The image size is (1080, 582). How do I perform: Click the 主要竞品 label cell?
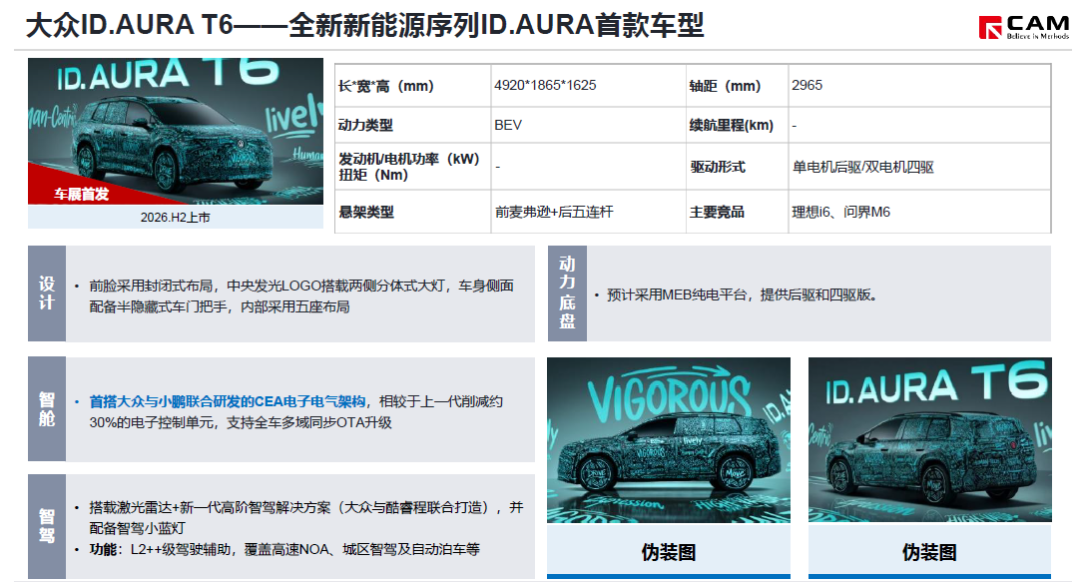pos(737,212)
